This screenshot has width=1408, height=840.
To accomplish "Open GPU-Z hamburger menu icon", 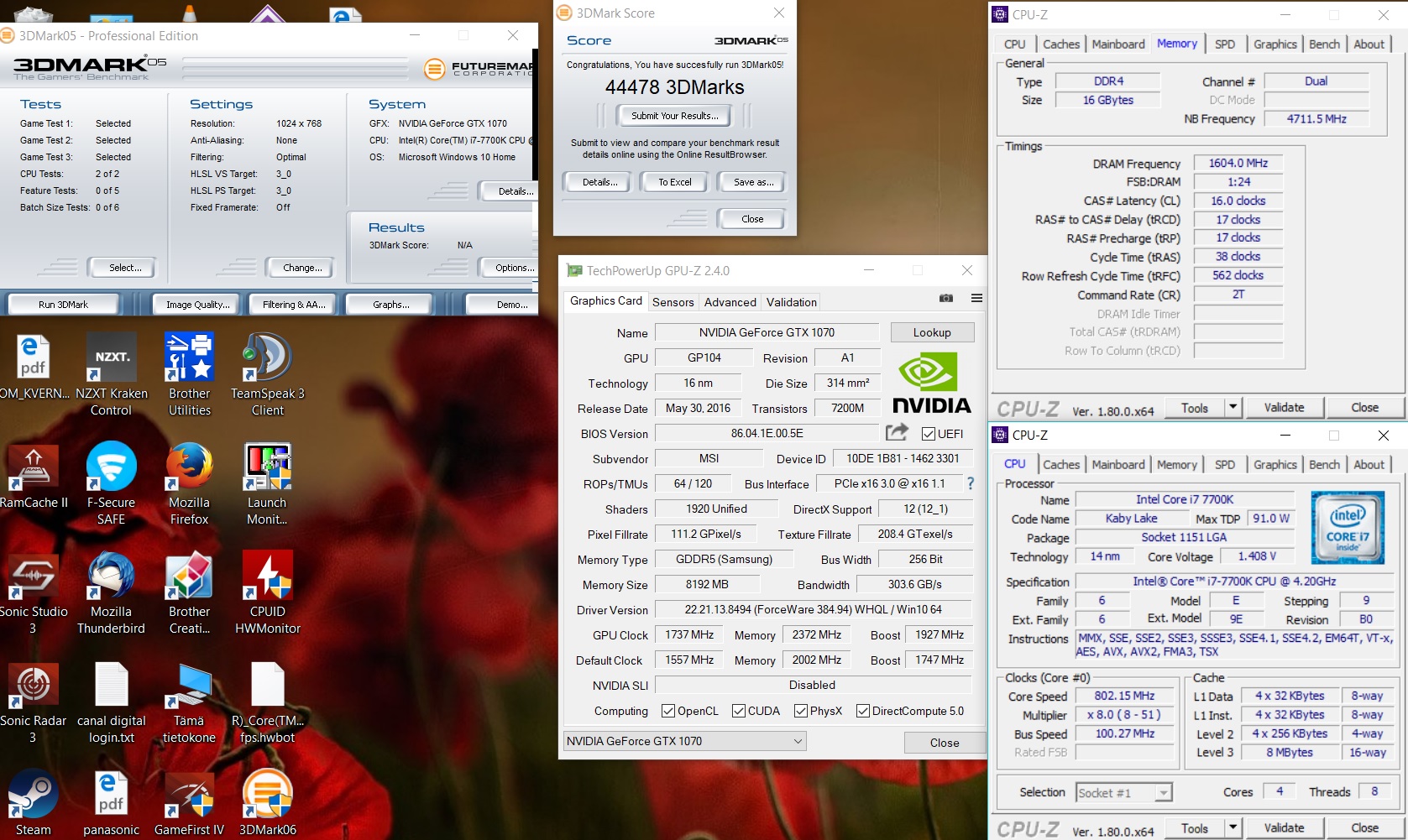I will [976, 298].
